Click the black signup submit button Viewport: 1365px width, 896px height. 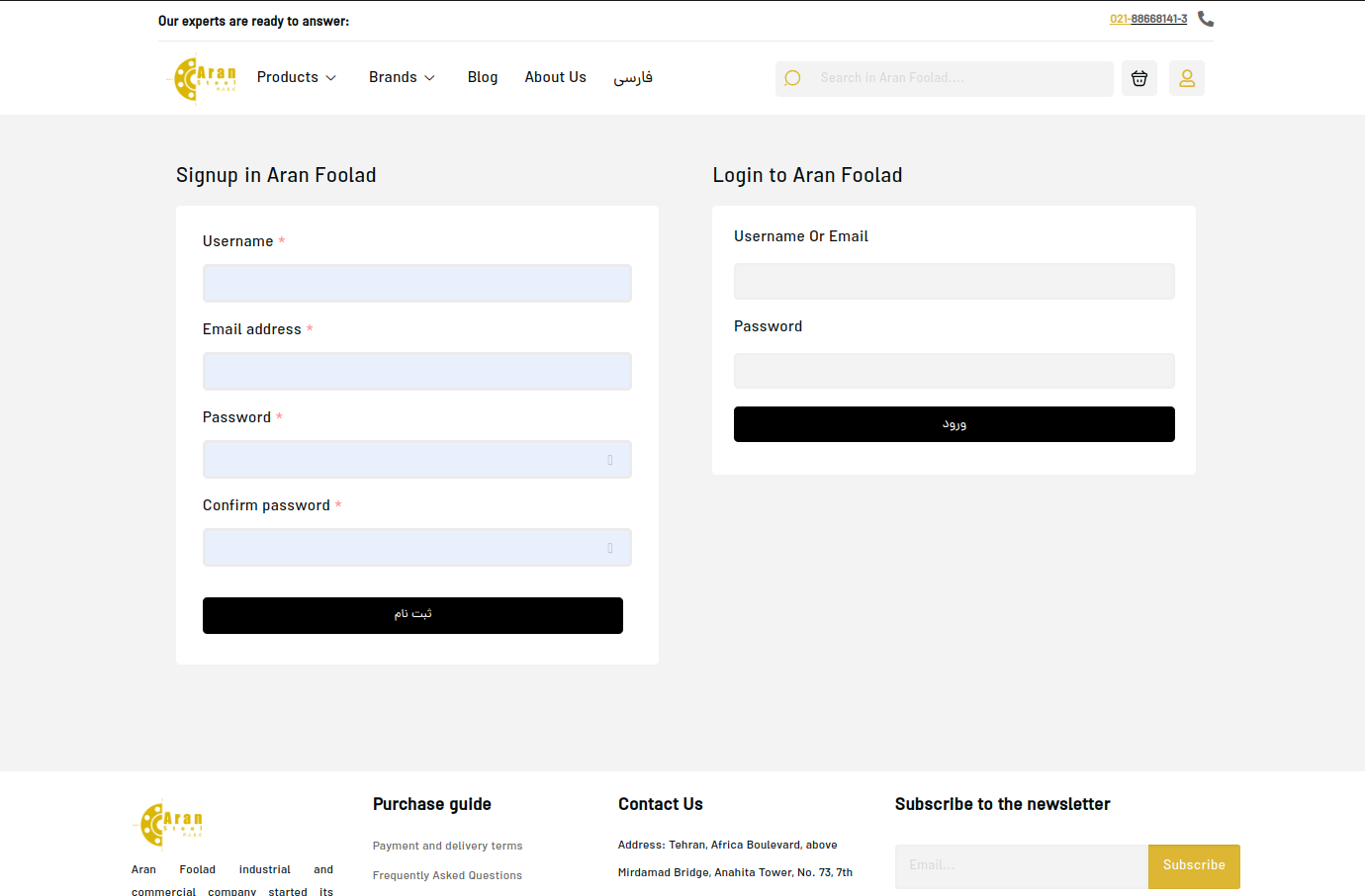[x=412, y=615]
